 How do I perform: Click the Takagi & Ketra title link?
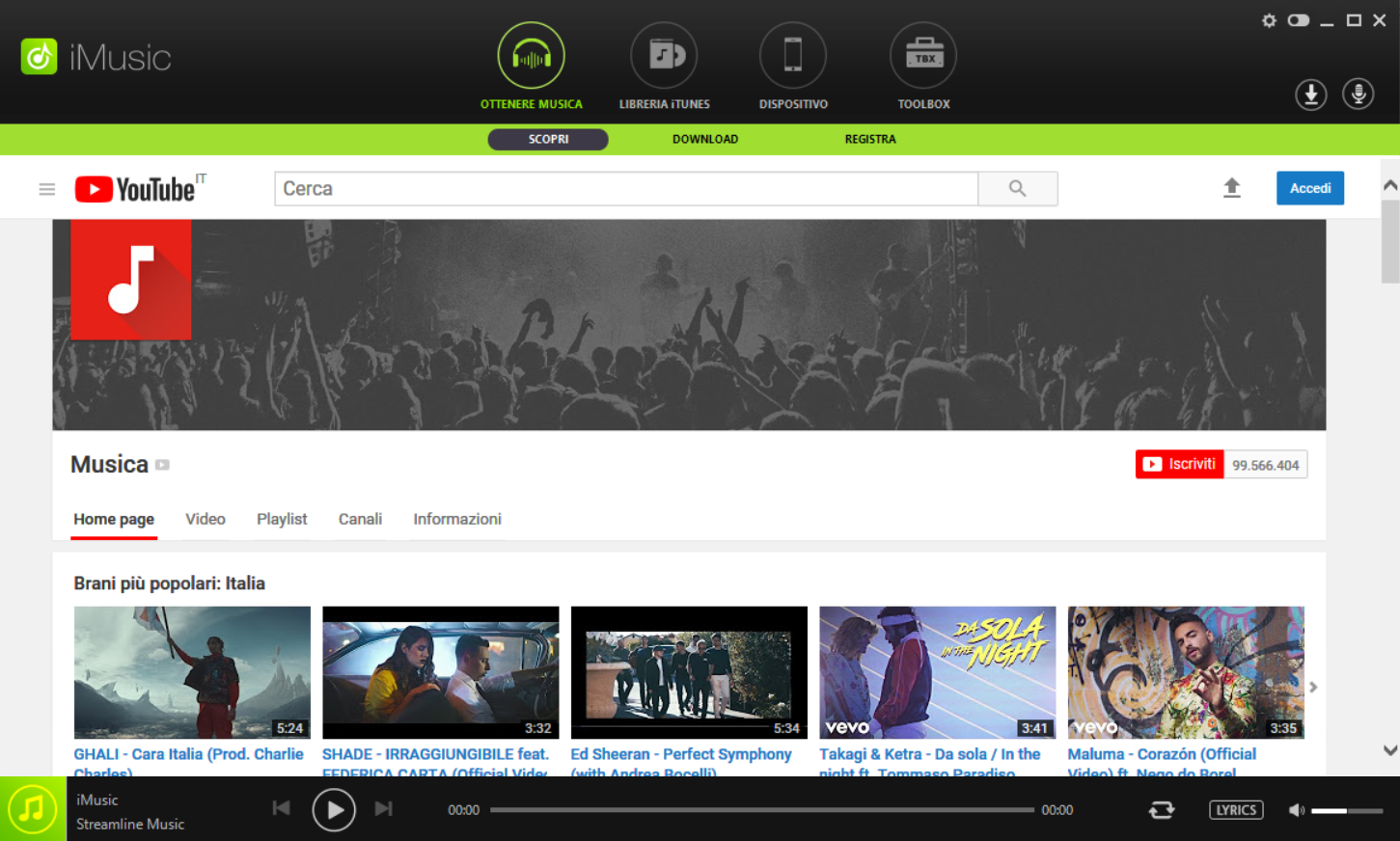pos(930,760)
